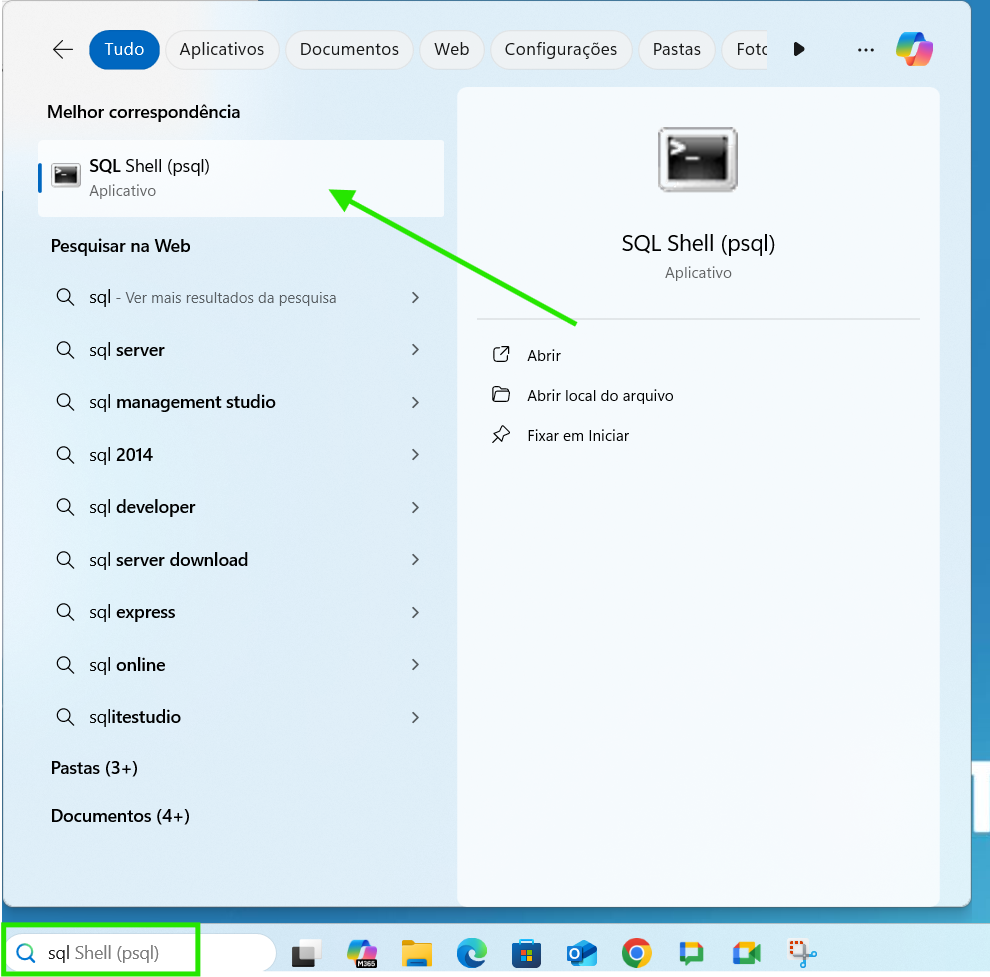This screenshot has height=977, width=990.
Task: Select the 'sql - Ver mais resultados' suggestion
Action: [x=241, y=297]
